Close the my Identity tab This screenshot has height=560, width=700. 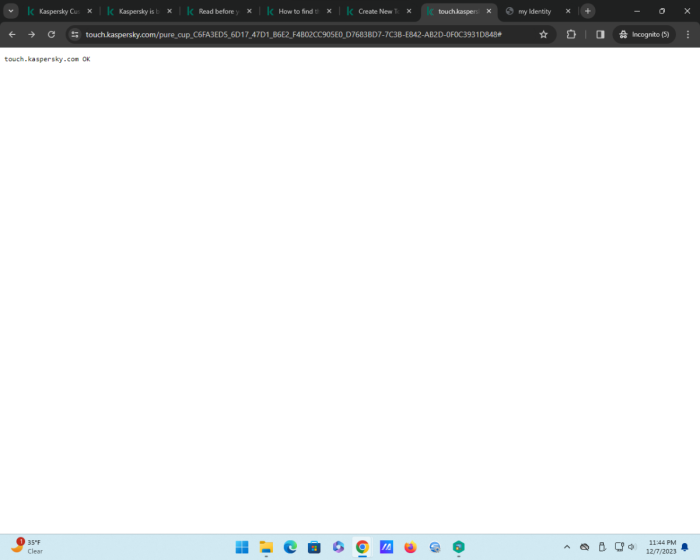tap(568, 11)
